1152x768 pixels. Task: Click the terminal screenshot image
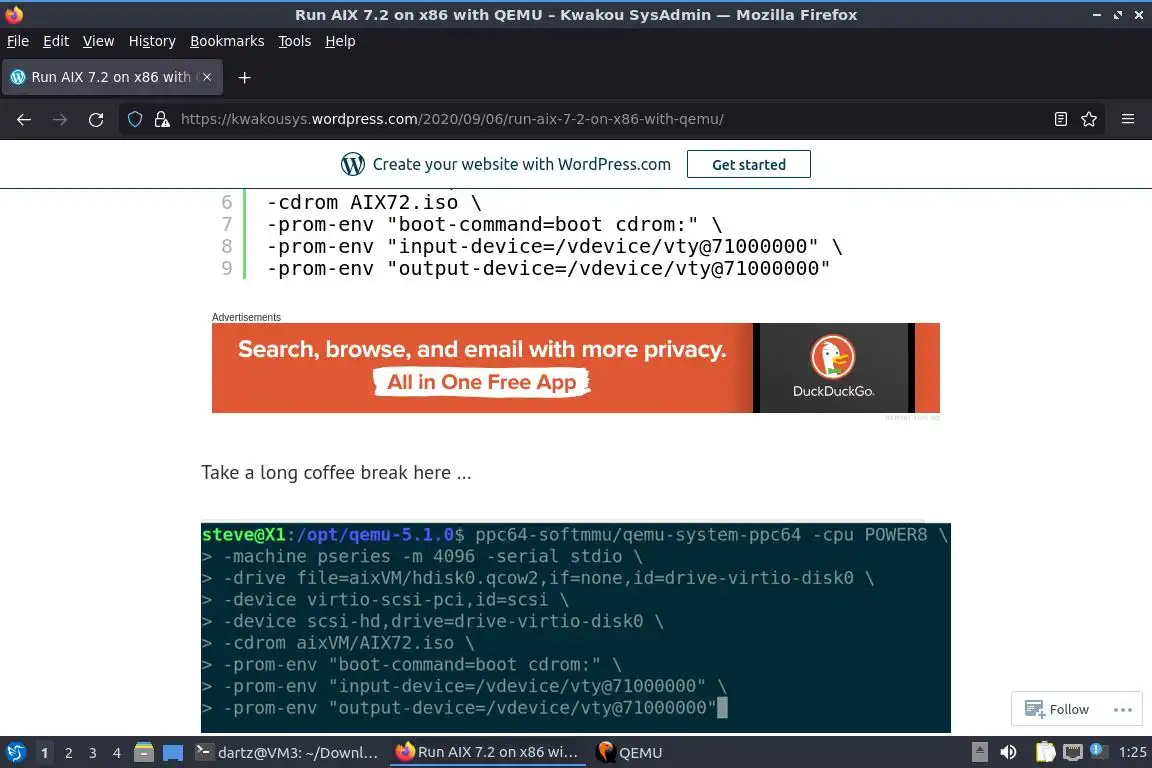575,628
